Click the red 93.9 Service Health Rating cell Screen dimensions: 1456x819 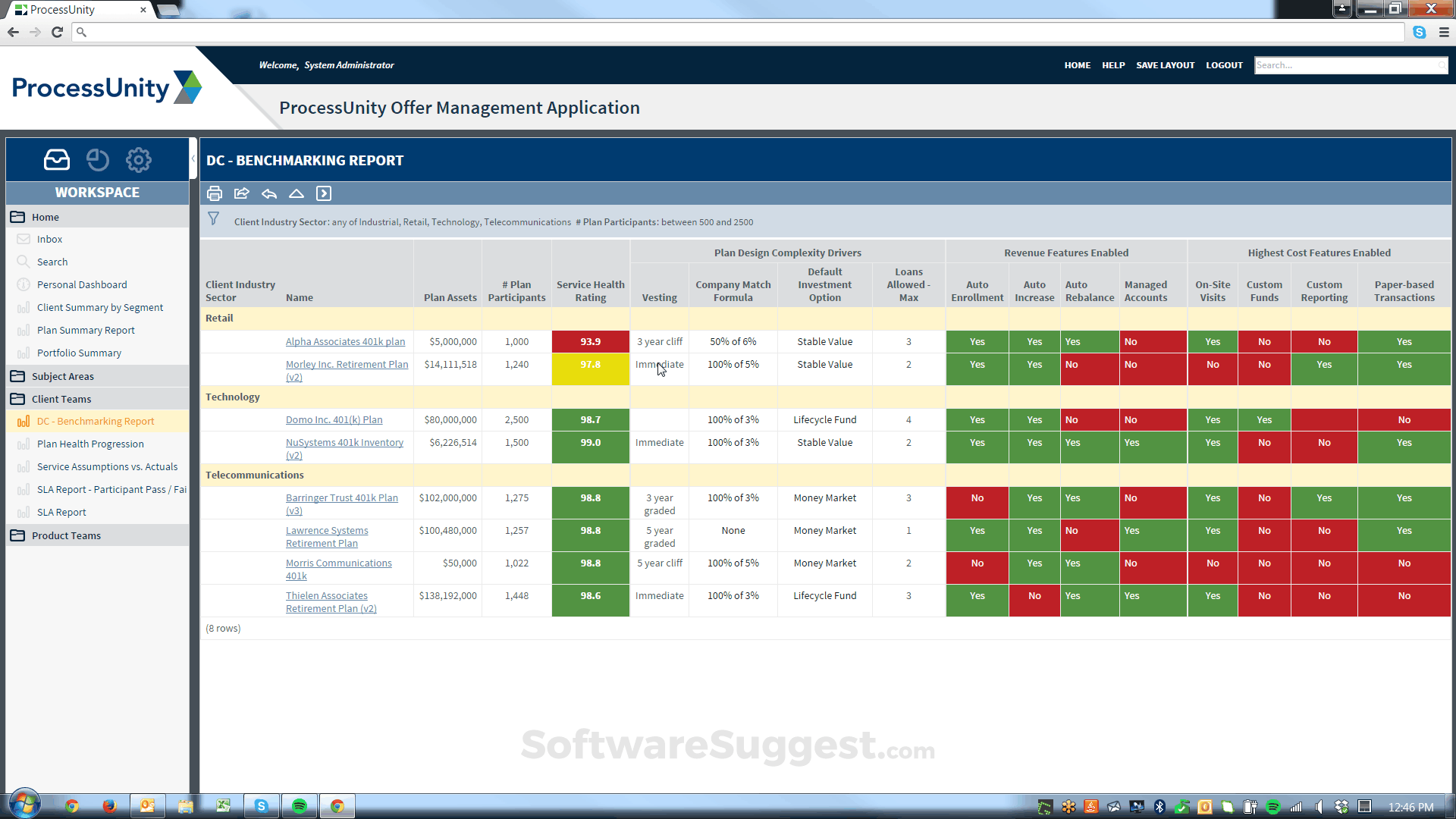tap(591, 341)
